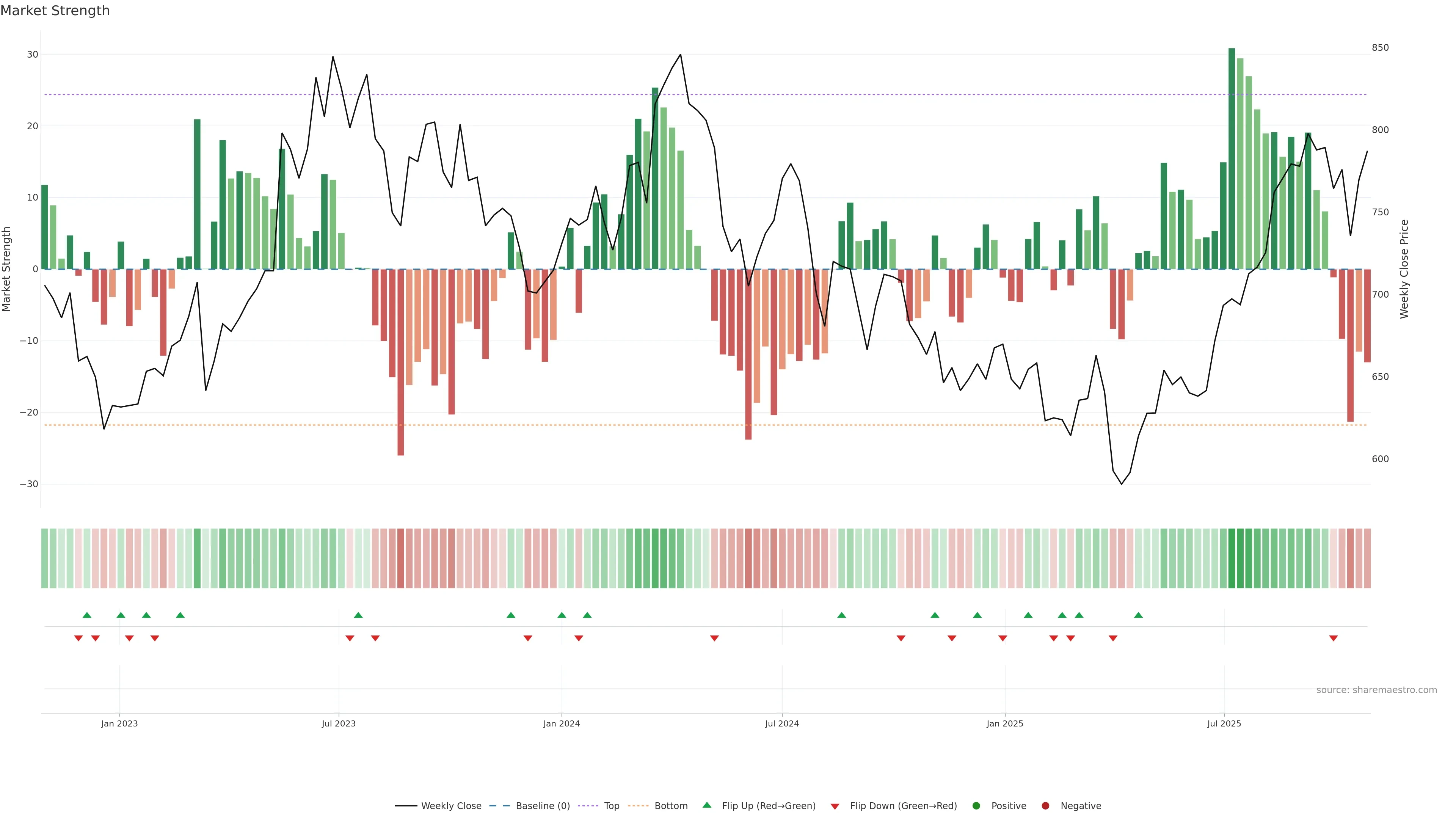Click first green flip-up triangle marker

[86, 615]
